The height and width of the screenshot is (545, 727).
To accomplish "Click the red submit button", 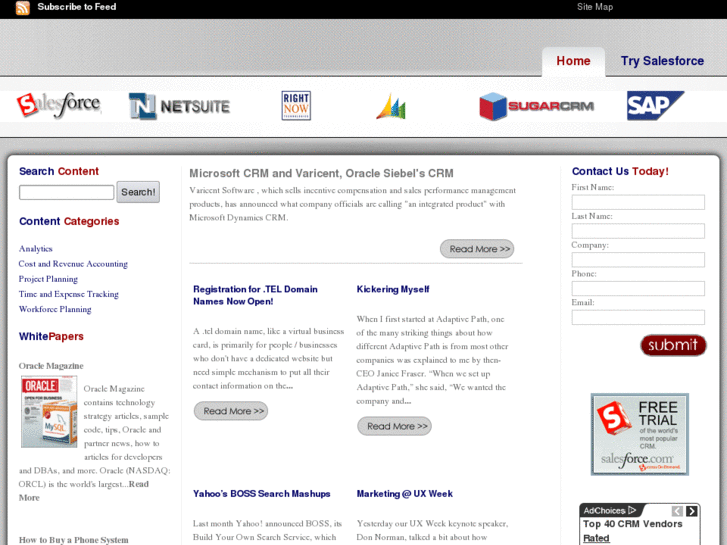I will 673,345.
